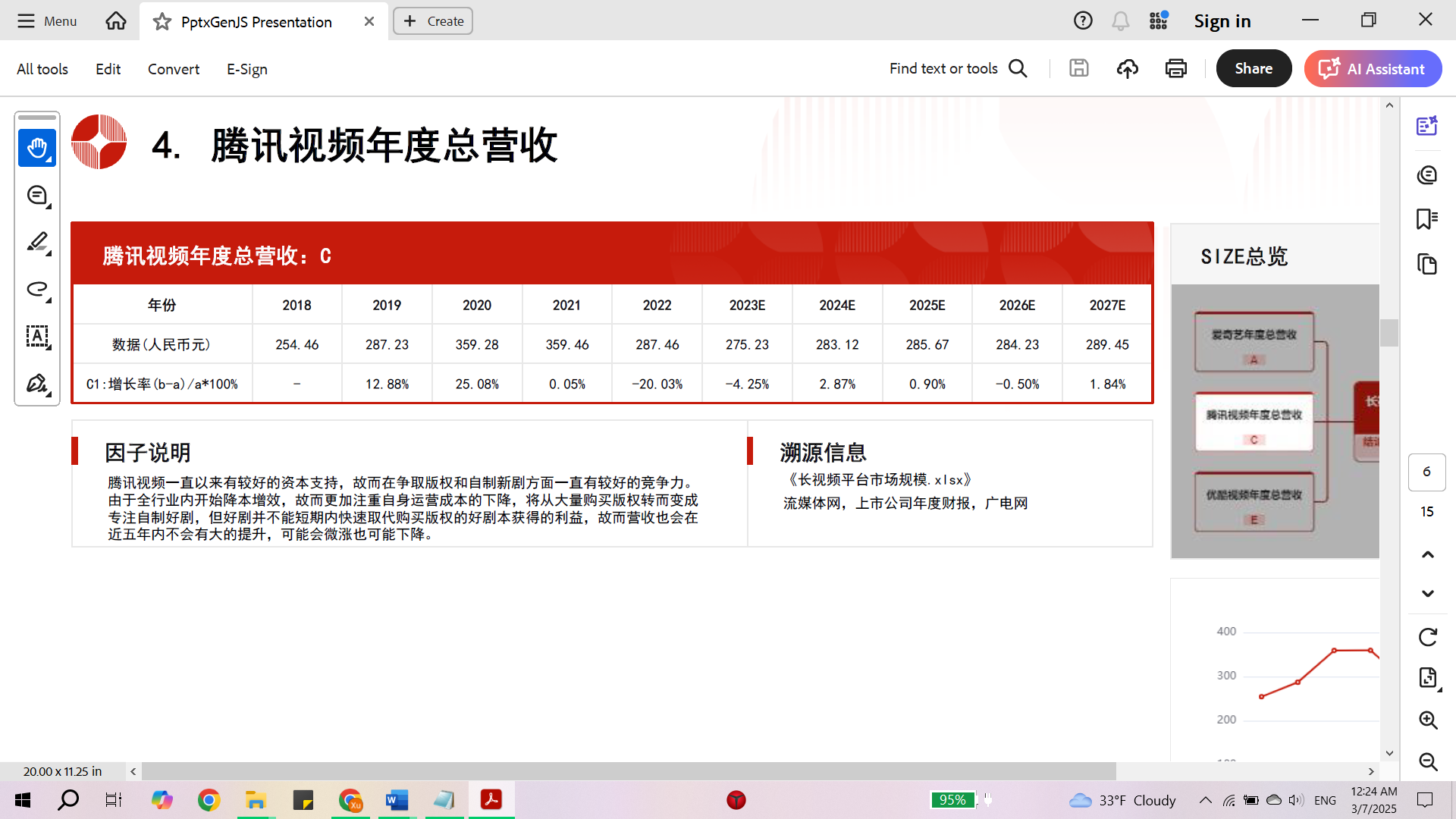Click the rotate page clockwise icon
This screenshot has height=819, width=1456.
click(x=1428, y=637)
